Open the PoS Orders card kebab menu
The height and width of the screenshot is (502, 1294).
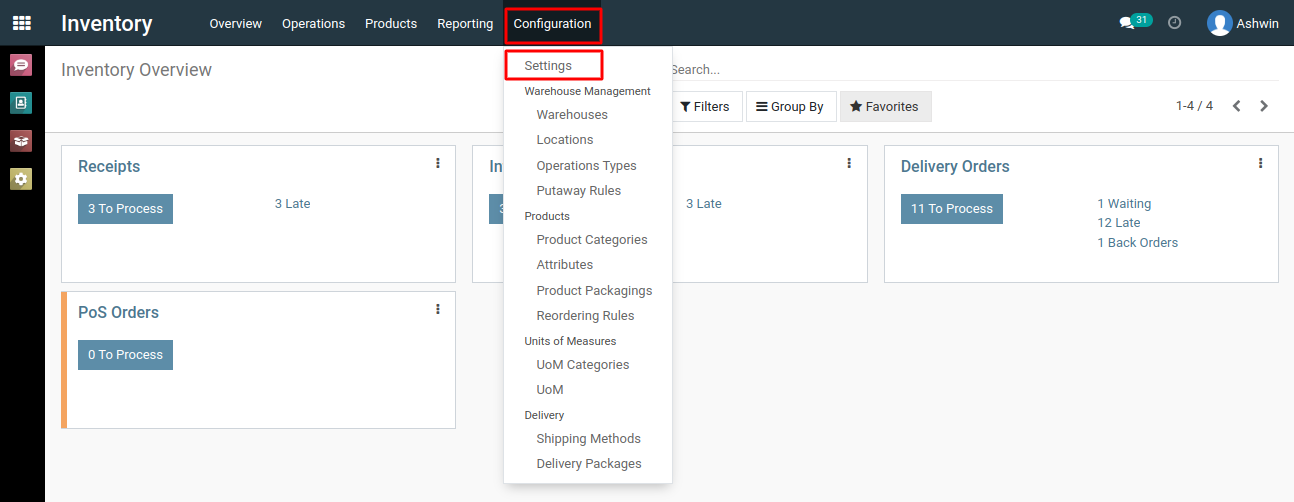pos(438,310)
